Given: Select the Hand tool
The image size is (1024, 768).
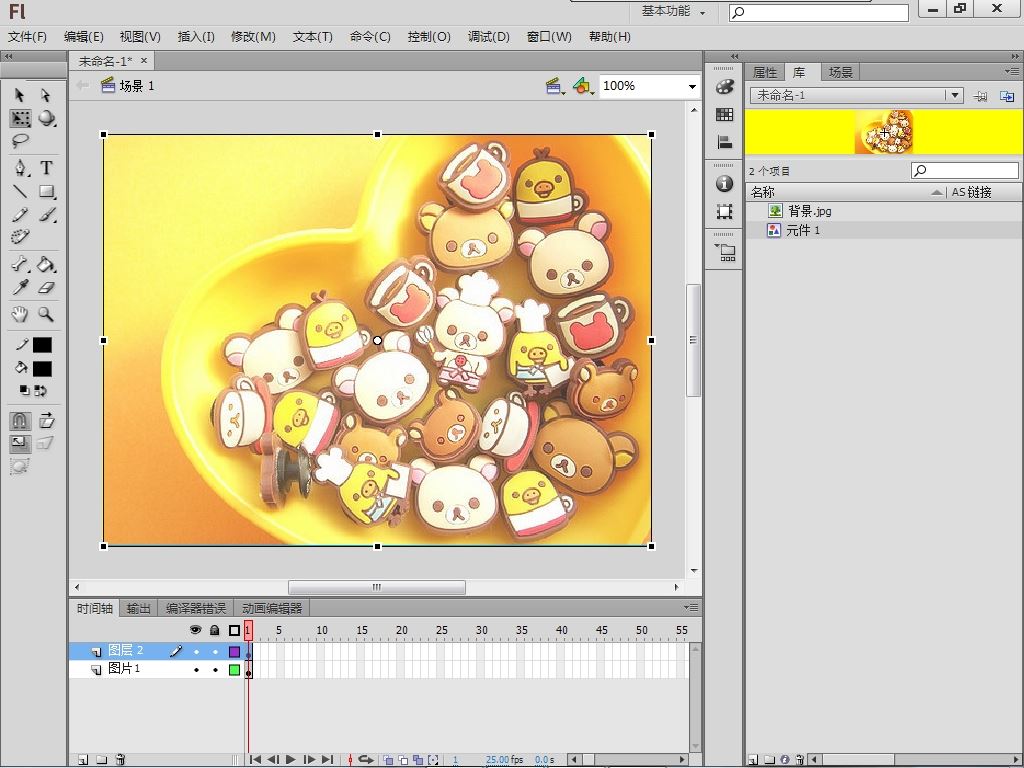Looking at the screenshot, I should 20,314.
